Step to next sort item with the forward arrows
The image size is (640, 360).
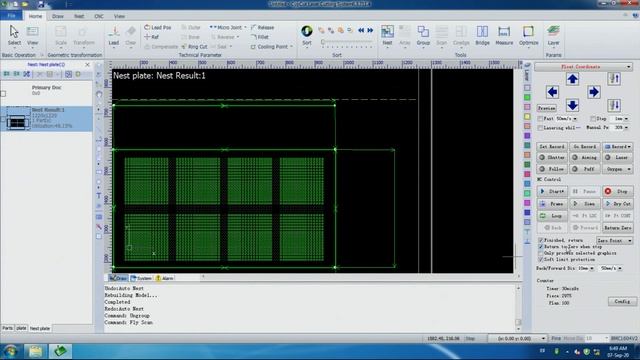(370, 30)
